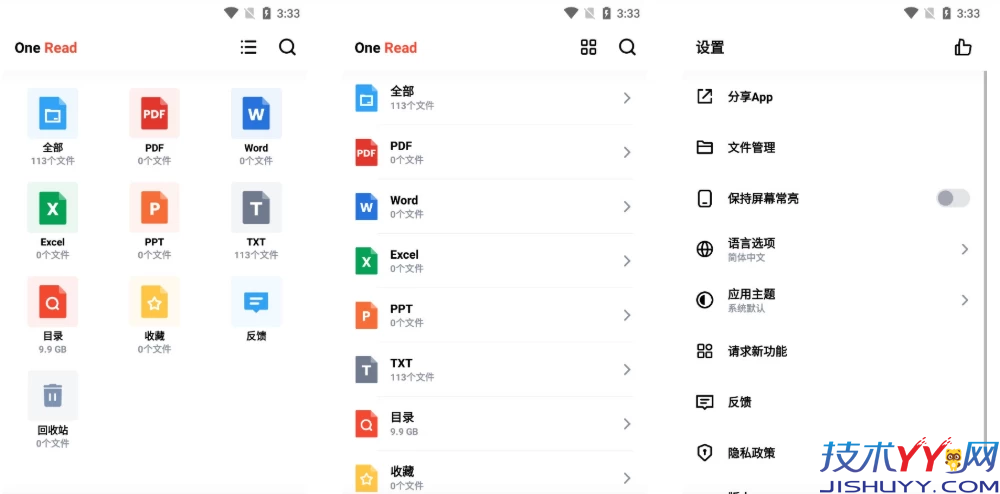Tap the blue 全部 file icon in list view
The width and height of the screenshot is (1000, 494).
tap(366, 98)
